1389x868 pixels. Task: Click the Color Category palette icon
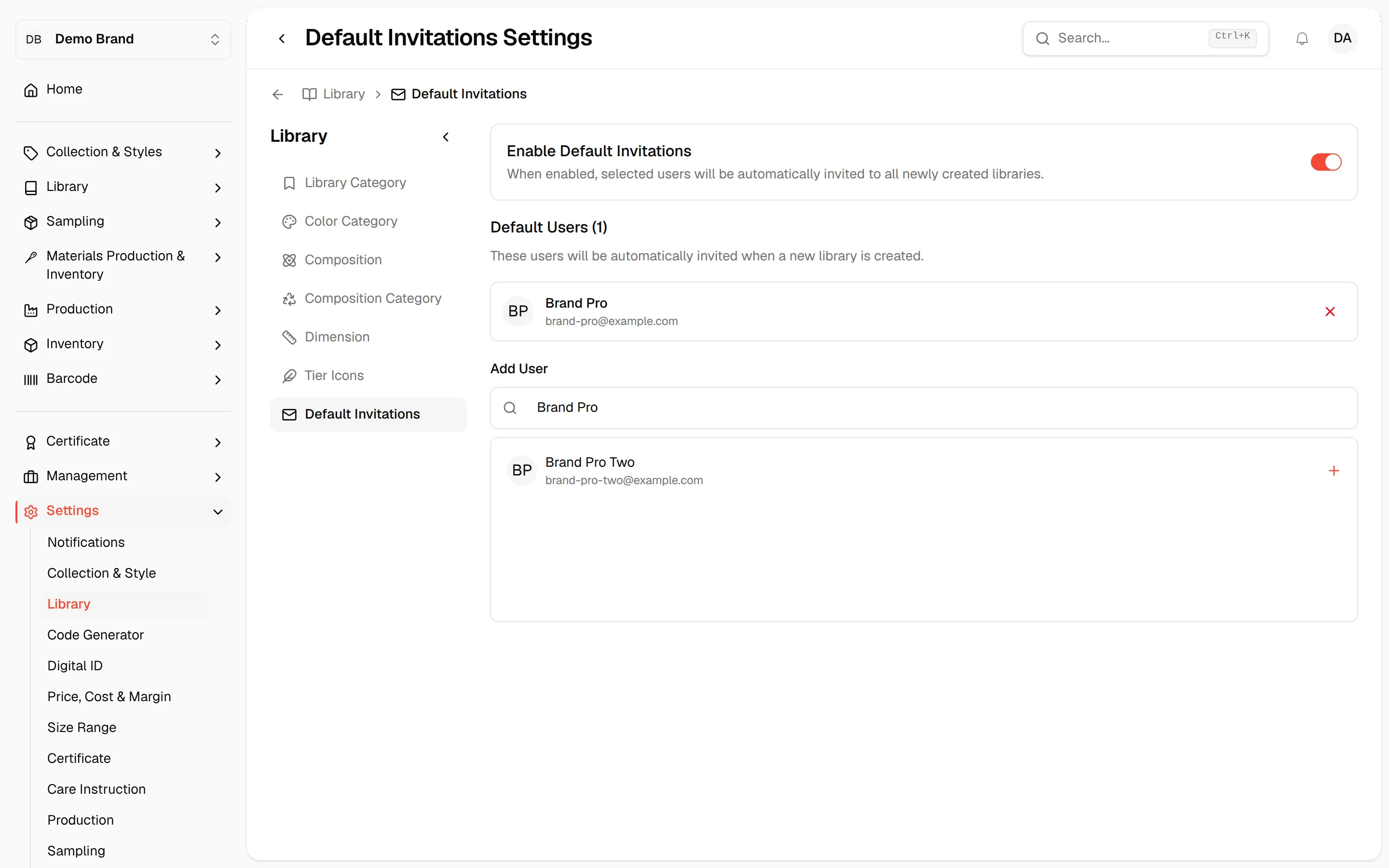click(x=289, y=222)
